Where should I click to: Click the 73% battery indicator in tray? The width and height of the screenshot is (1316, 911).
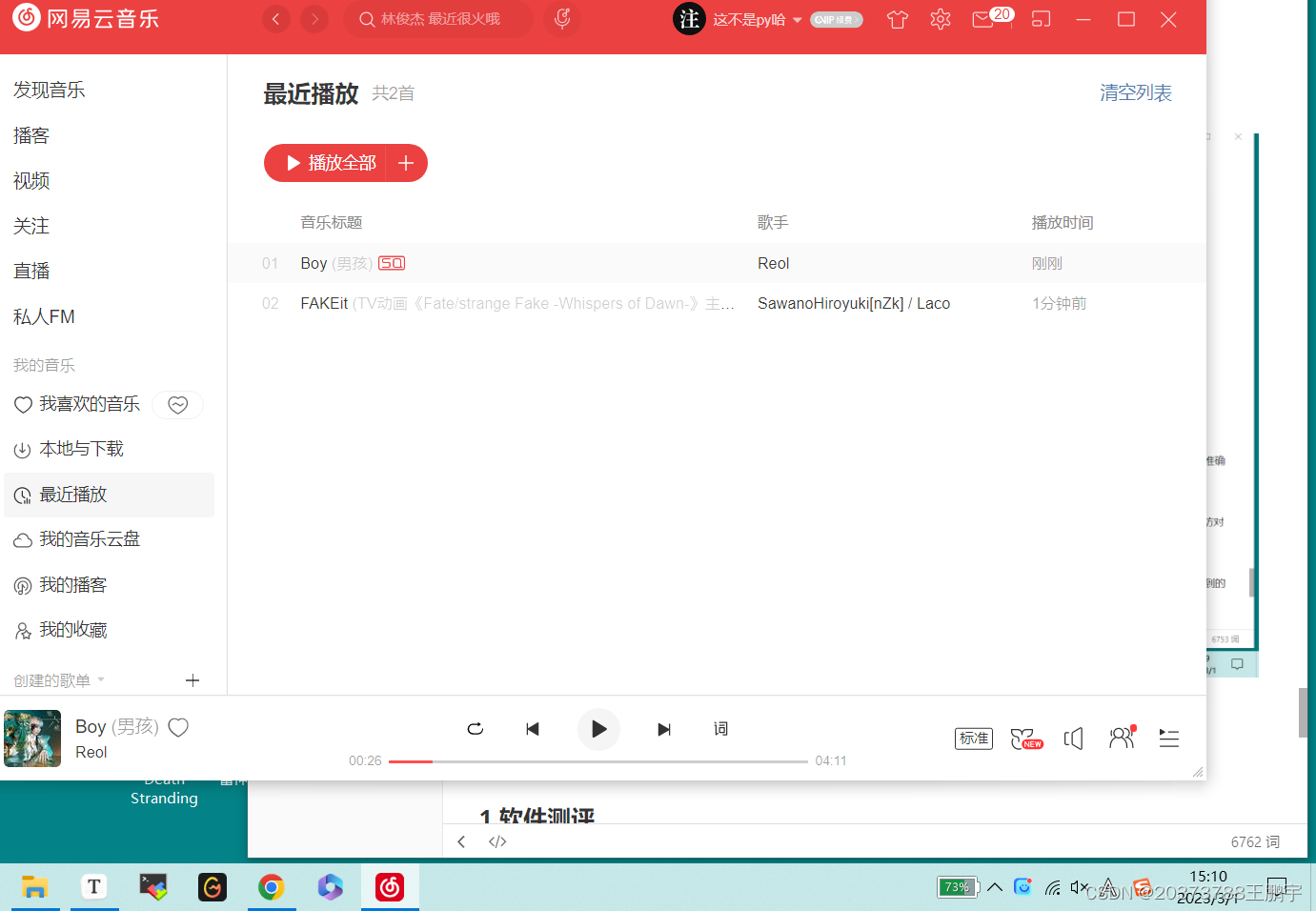click(x=959, y=887)
